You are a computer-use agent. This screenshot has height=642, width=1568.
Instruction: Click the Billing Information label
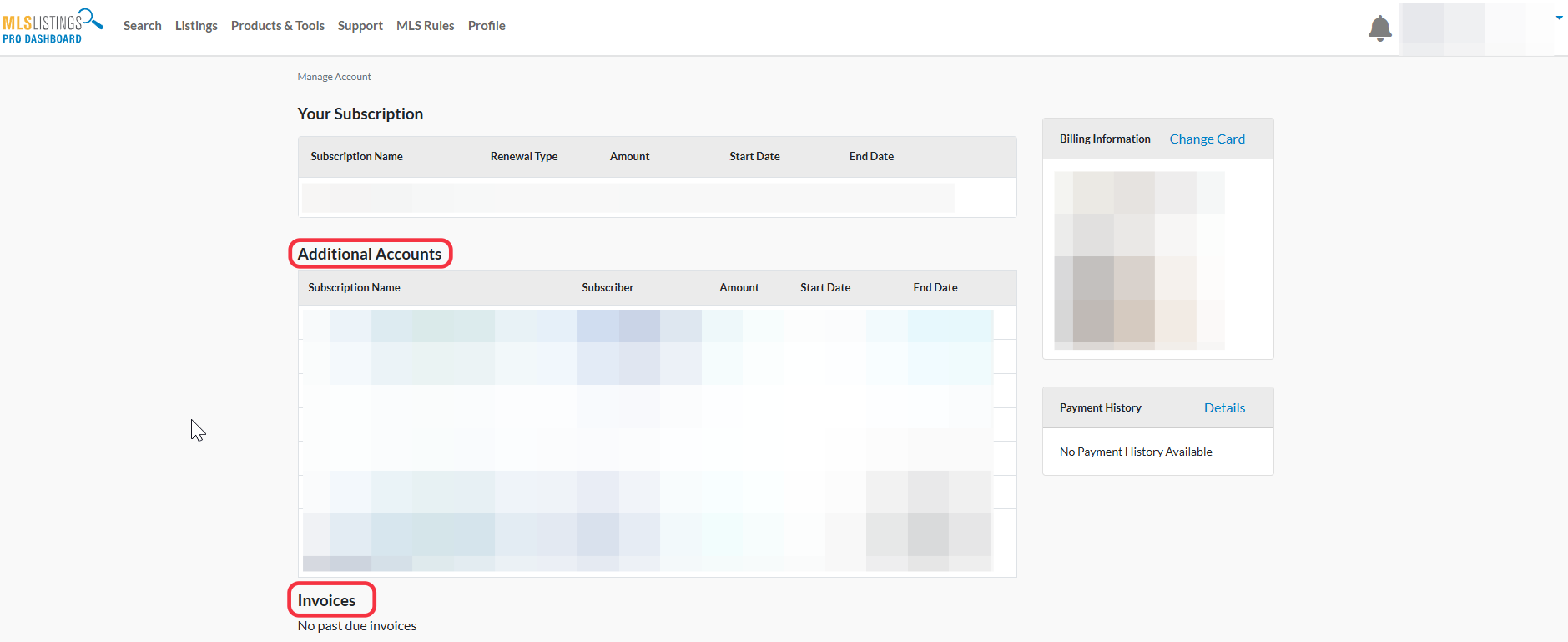tap(1106, 139)
